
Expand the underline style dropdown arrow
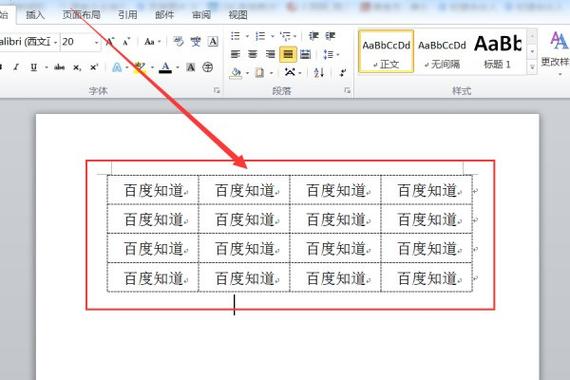coord(47,68)
